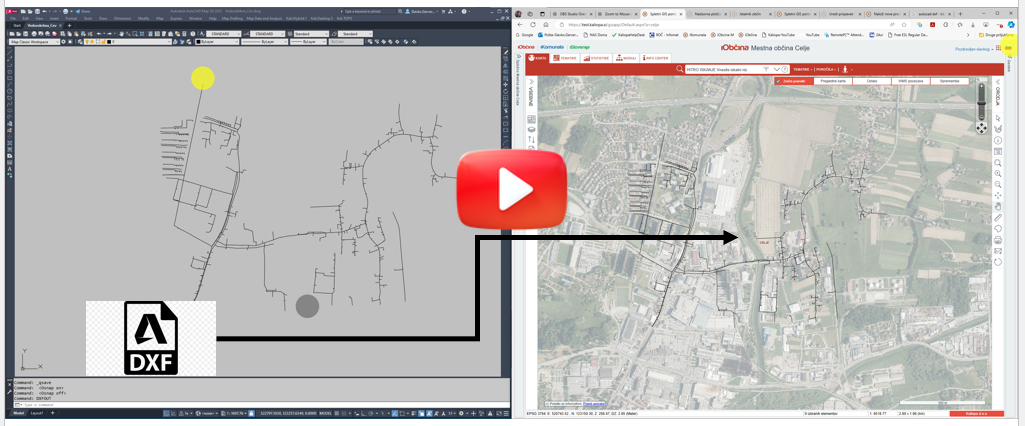Switch to the AutoCAD Model tab
The width and height of the screenshot is (1025, 426).
tap(17, 412)
